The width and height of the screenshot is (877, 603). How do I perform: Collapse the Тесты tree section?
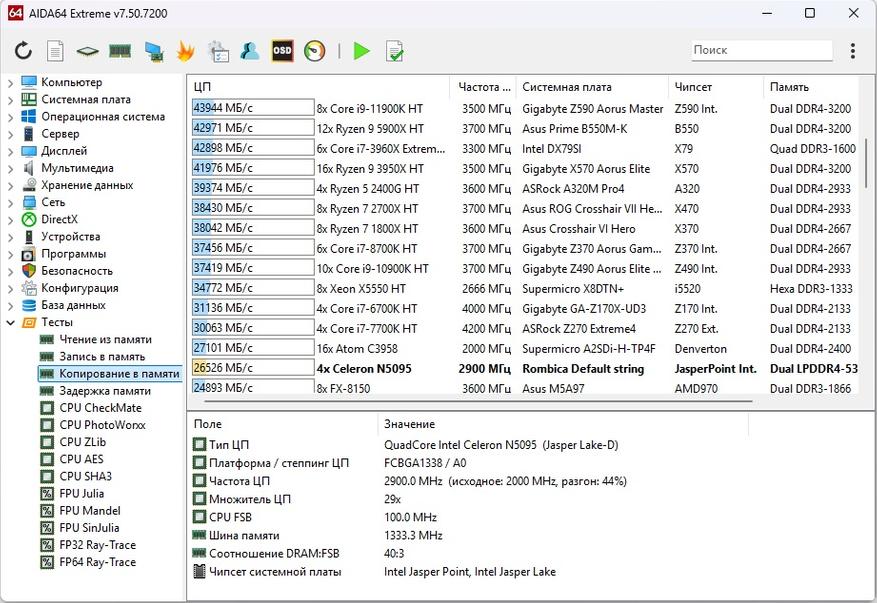pos(10,323)
